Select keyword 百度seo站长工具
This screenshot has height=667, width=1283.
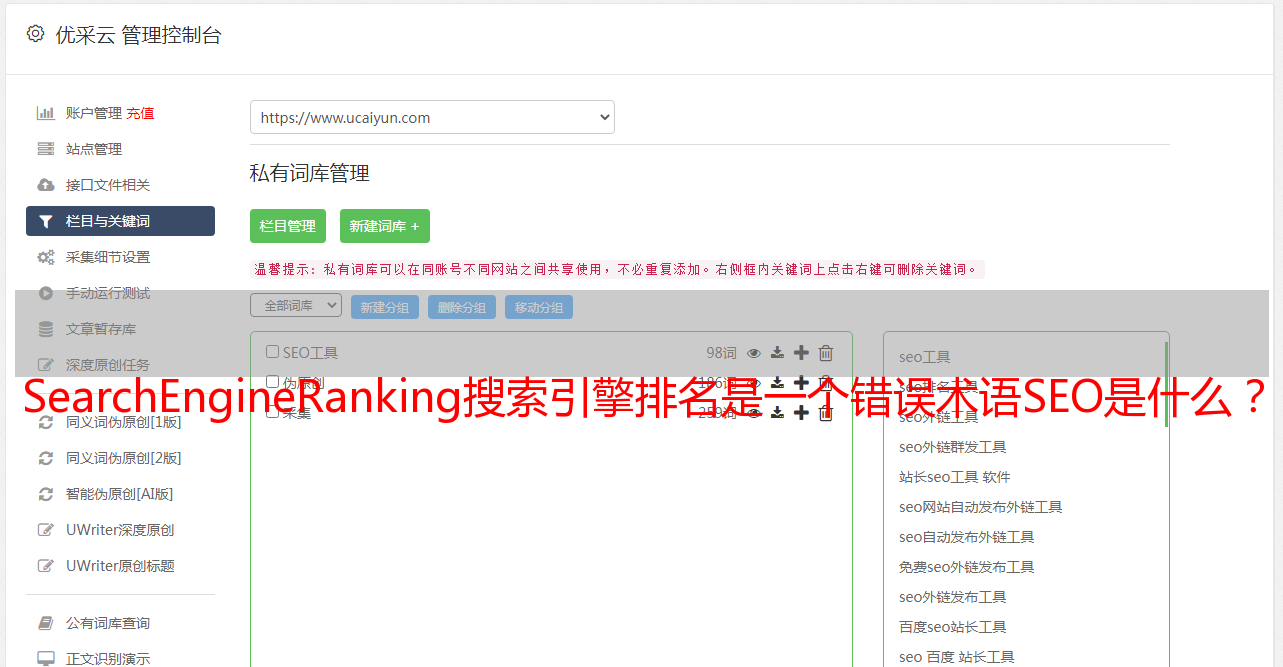pyautogui.click(x=953, y=627)
